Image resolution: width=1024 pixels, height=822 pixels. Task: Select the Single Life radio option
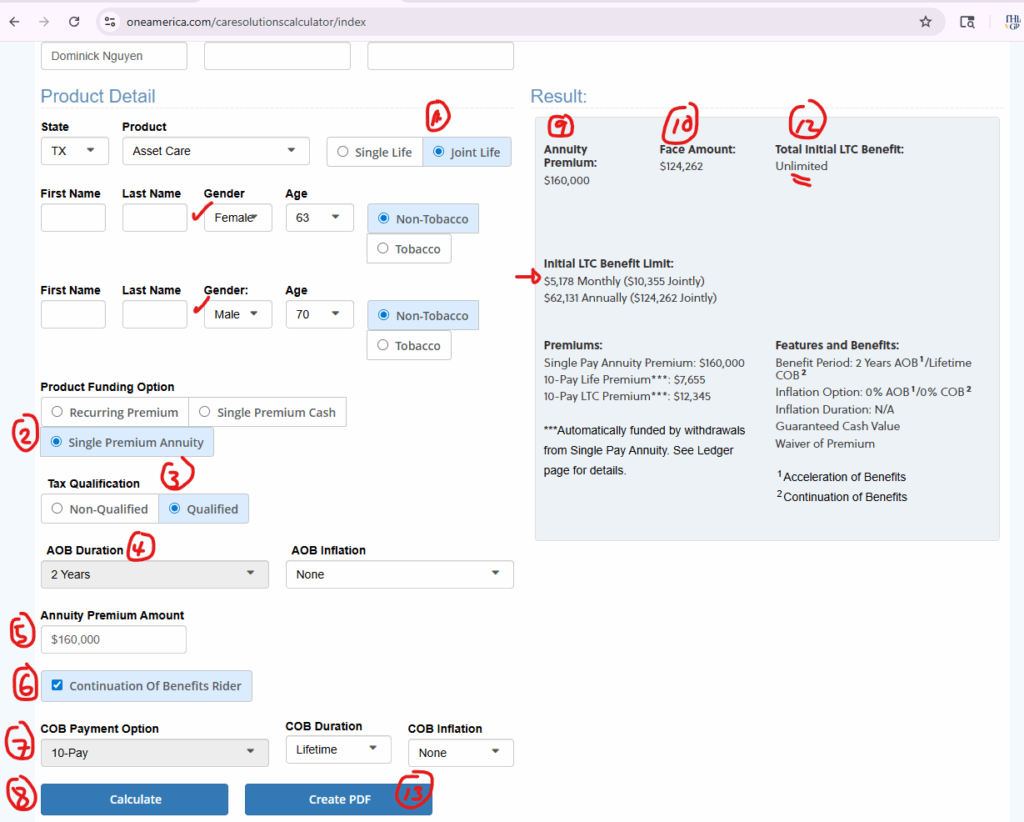point(343,152)
